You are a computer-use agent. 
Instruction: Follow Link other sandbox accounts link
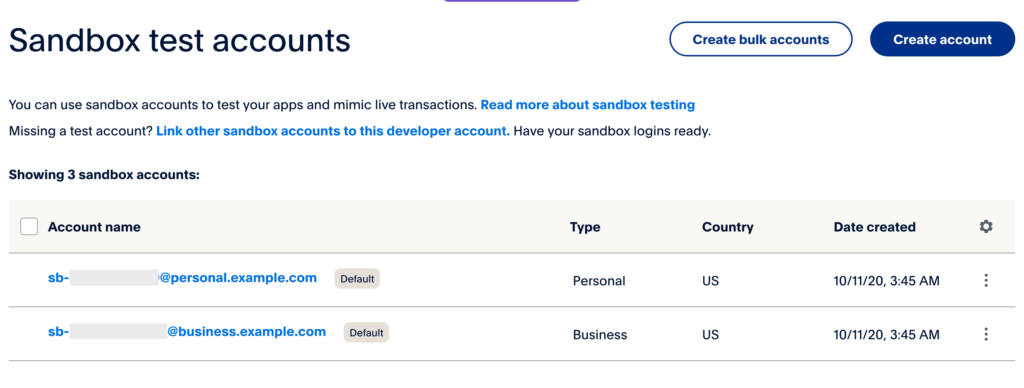pyautogui.click(x=333, y=131)
